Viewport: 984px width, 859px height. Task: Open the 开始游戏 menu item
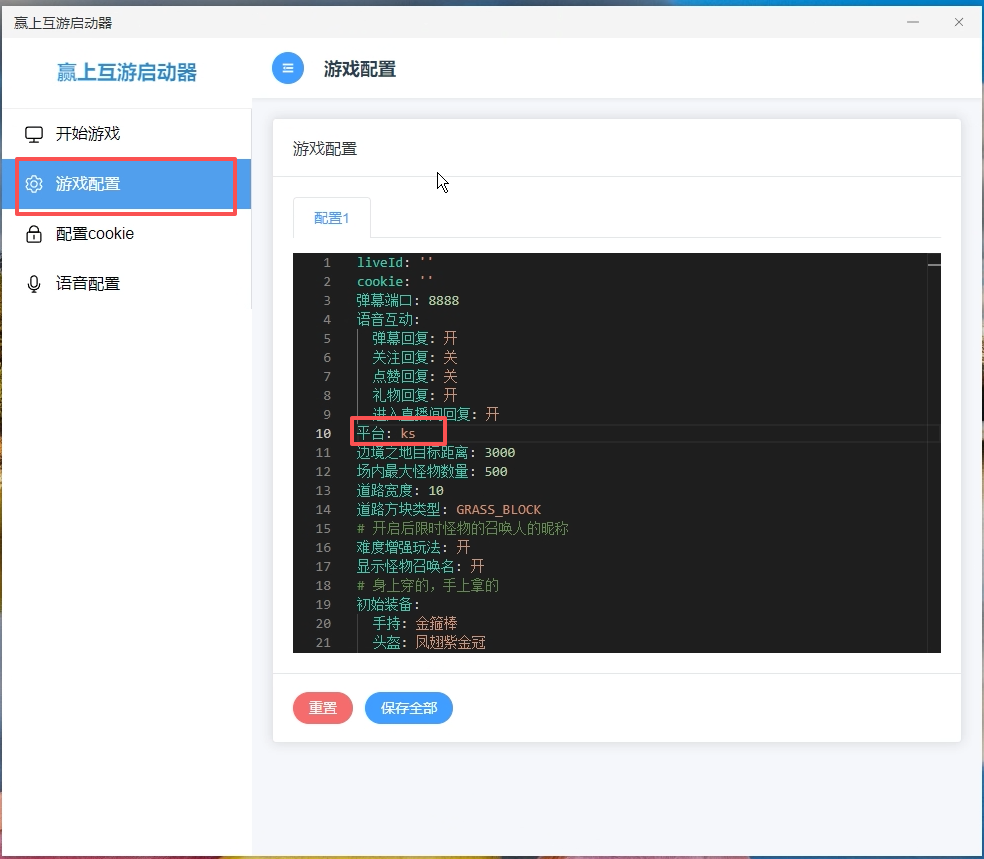point(88,134)
